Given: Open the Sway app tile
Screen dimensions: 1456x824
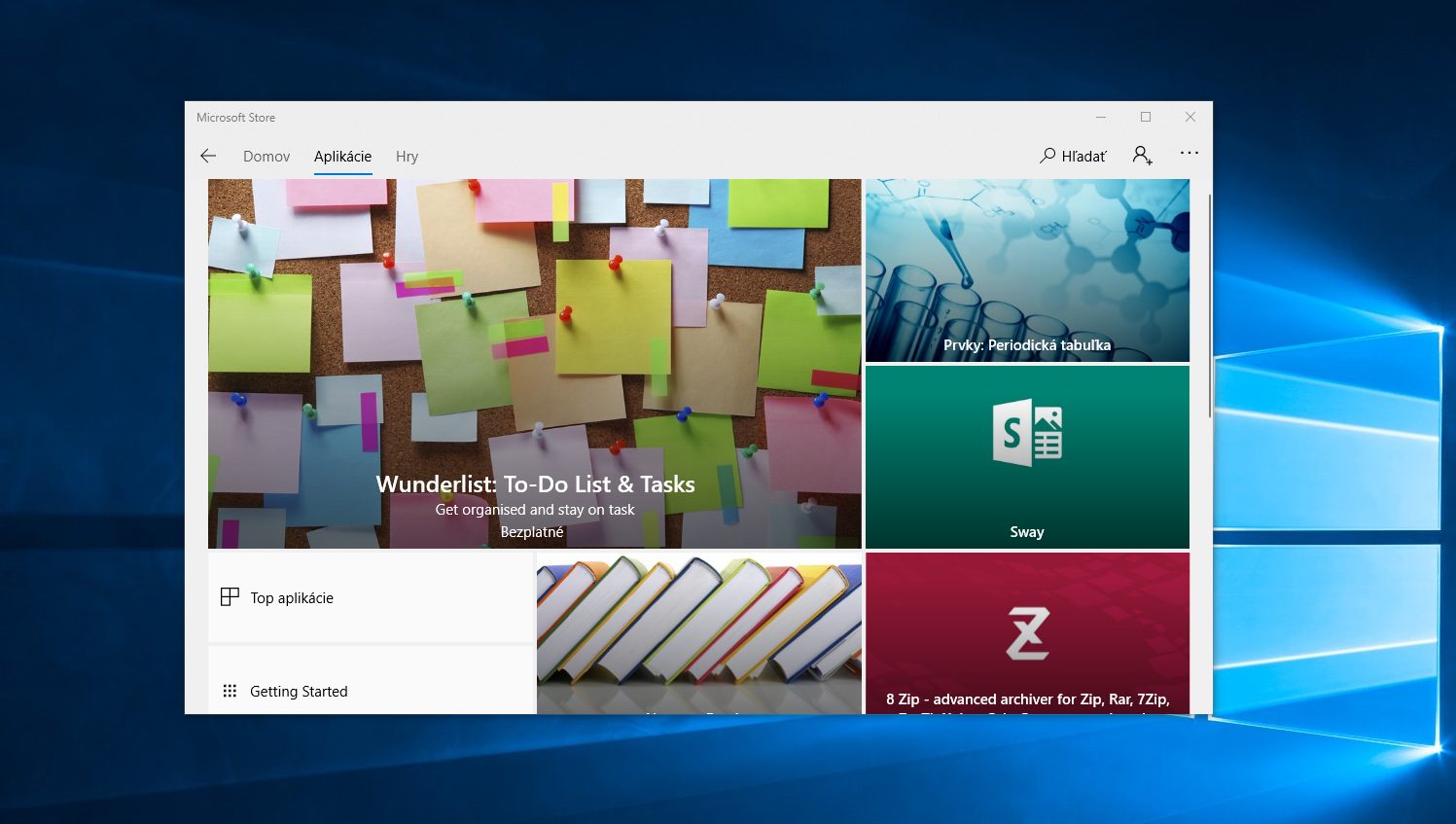Looking at the screenshot, I should 1027,457.
